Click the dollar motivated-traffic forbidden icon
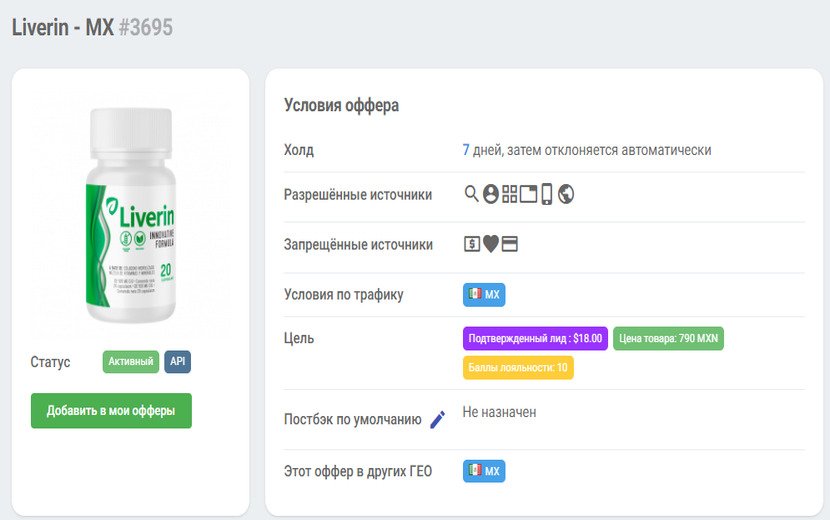This screenshot has height=520, width=830. coord(472,244)
